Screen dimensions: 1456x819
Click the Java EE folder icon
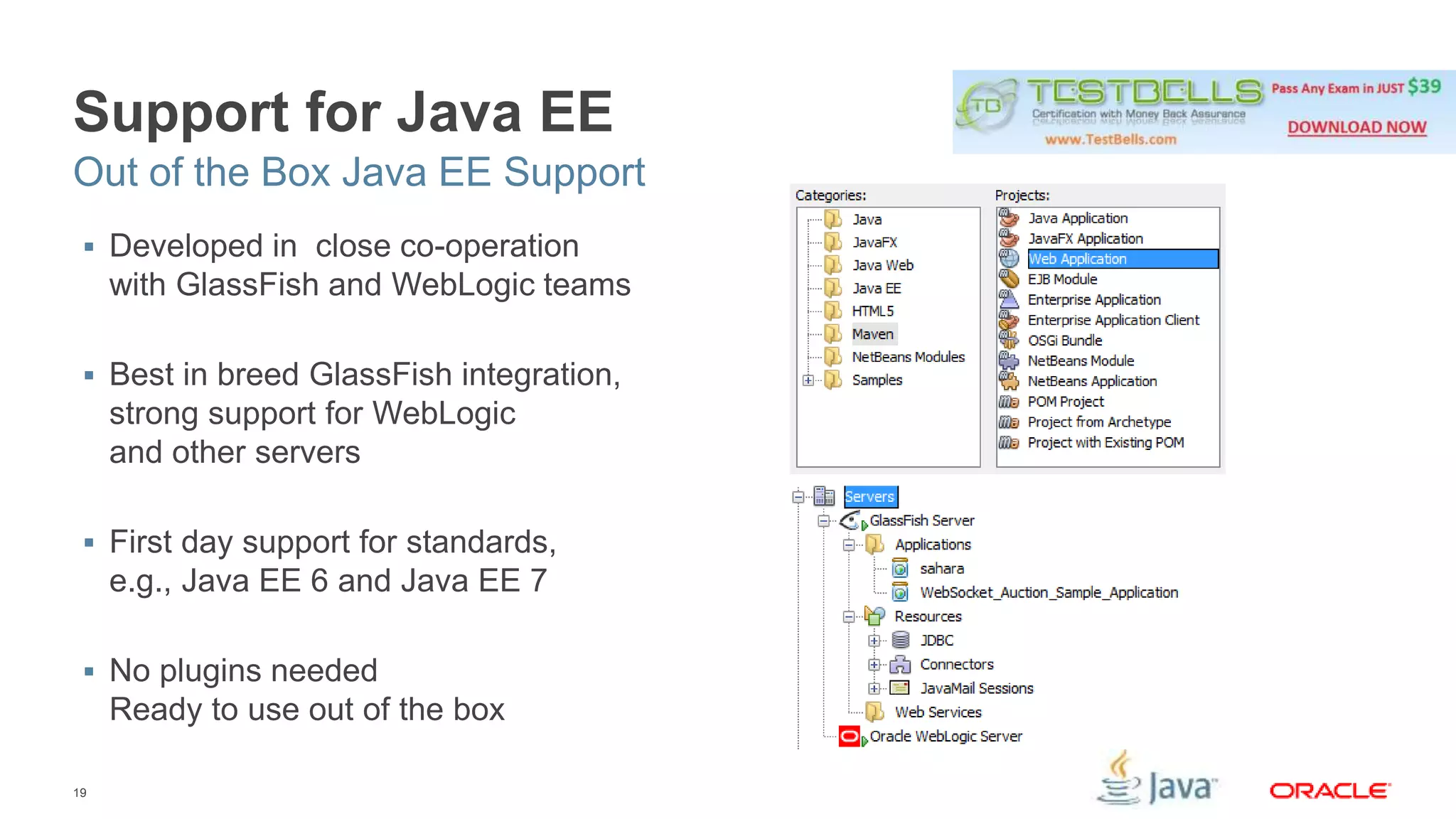[833, 288]
